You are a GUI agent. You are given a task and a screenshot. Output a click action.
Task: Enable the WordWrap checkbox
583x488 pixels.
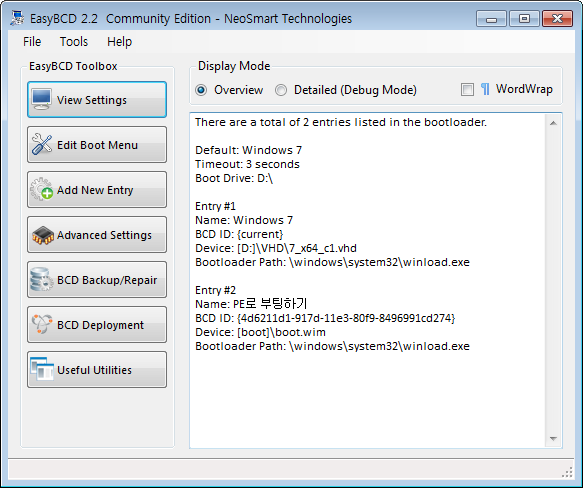coord(467,89)
